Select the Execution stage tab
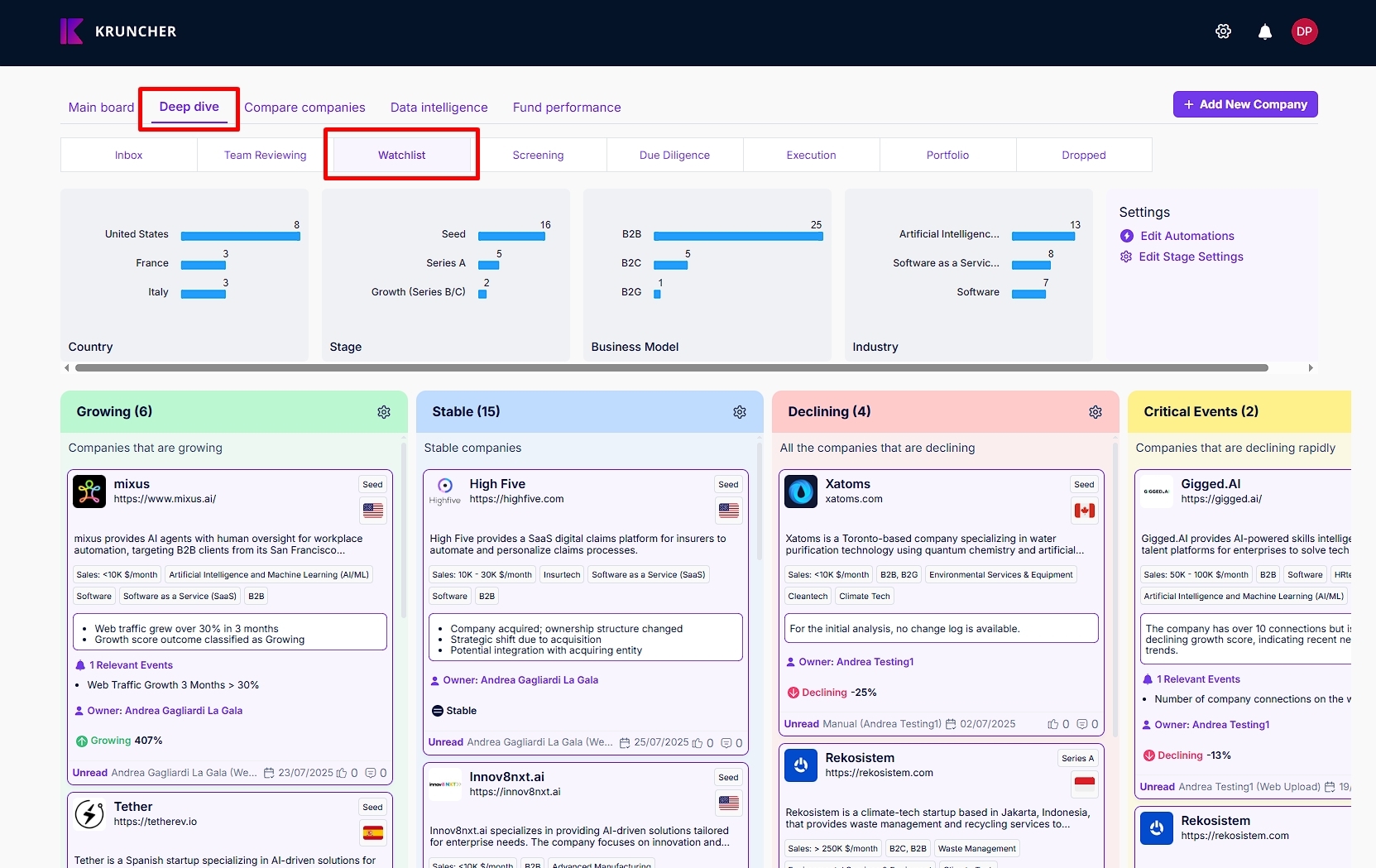The image size is (1376, 868). click(x=812, y=155)
